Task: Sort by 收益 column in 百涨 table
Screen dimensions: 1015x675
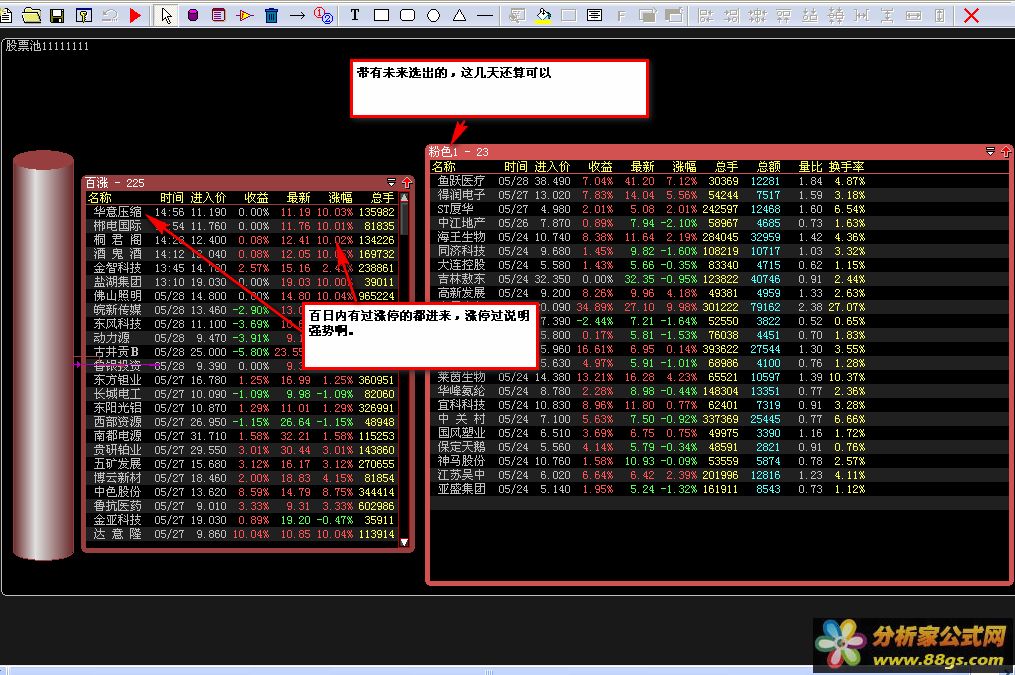Action: click(x=257, y=198)
